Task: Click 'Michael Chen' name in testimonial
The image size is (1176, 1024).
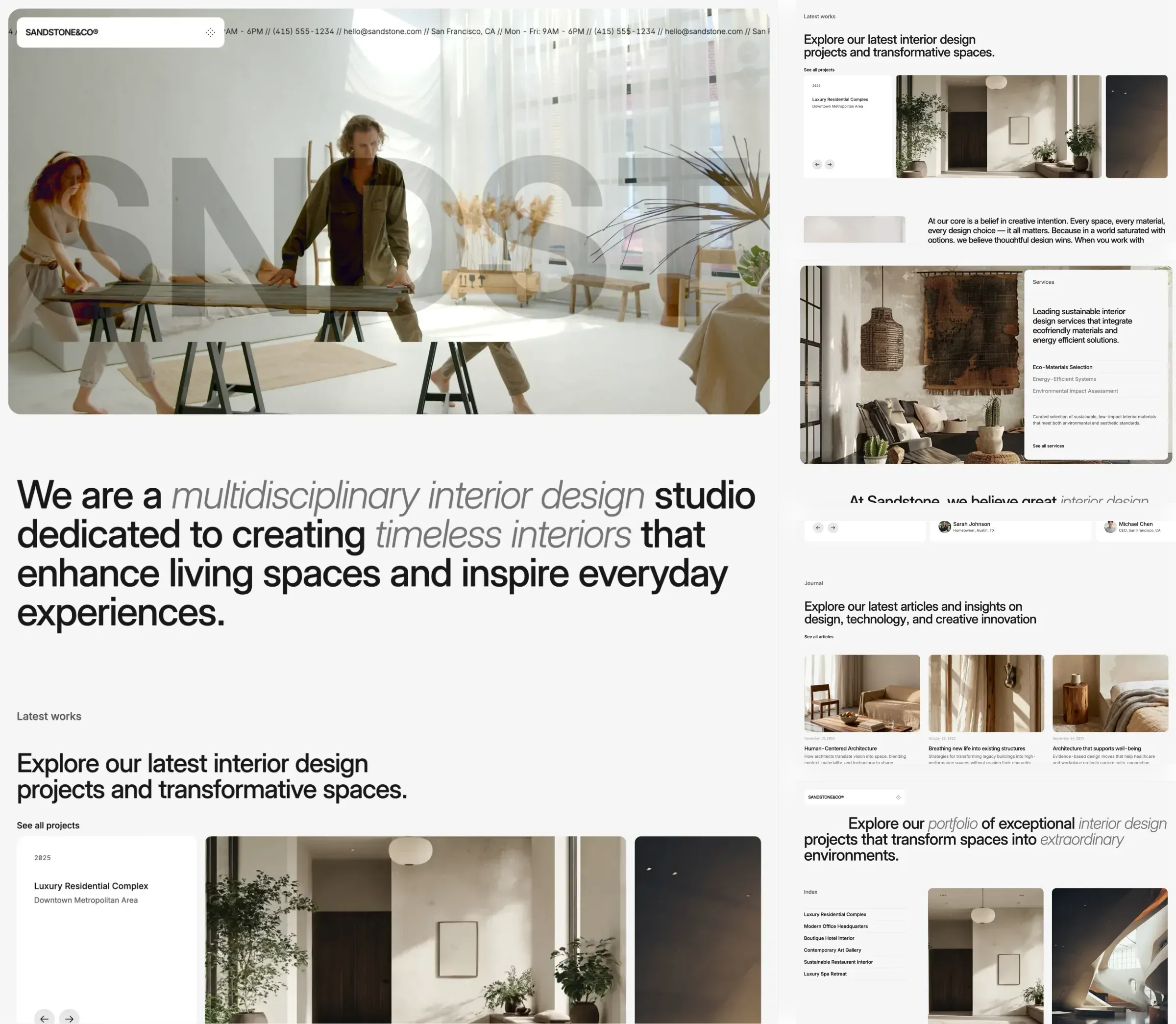Action: [1135, 524]
